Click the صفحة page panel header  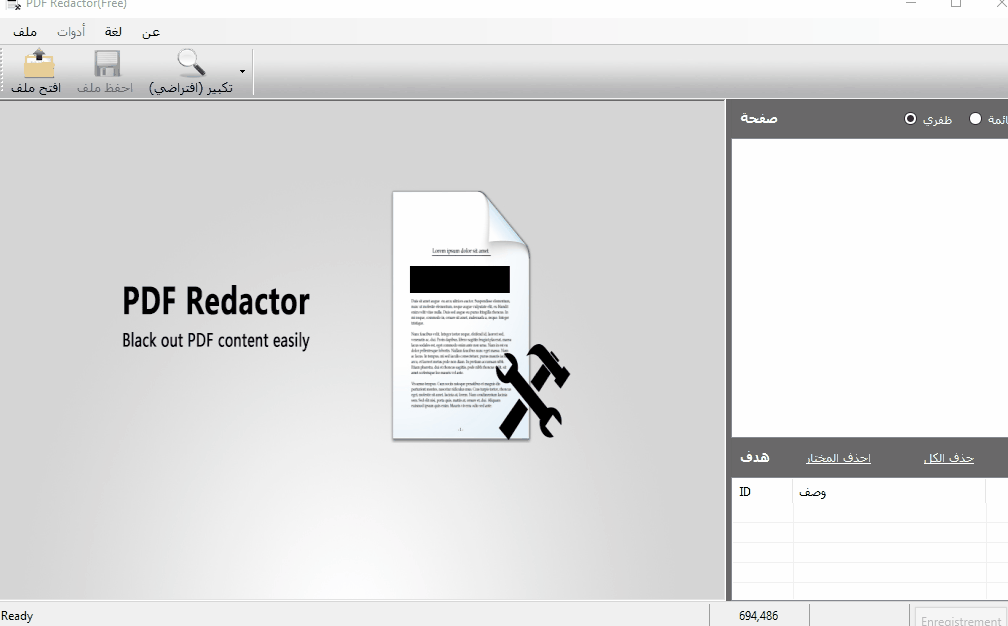click(x=759, y=118)
